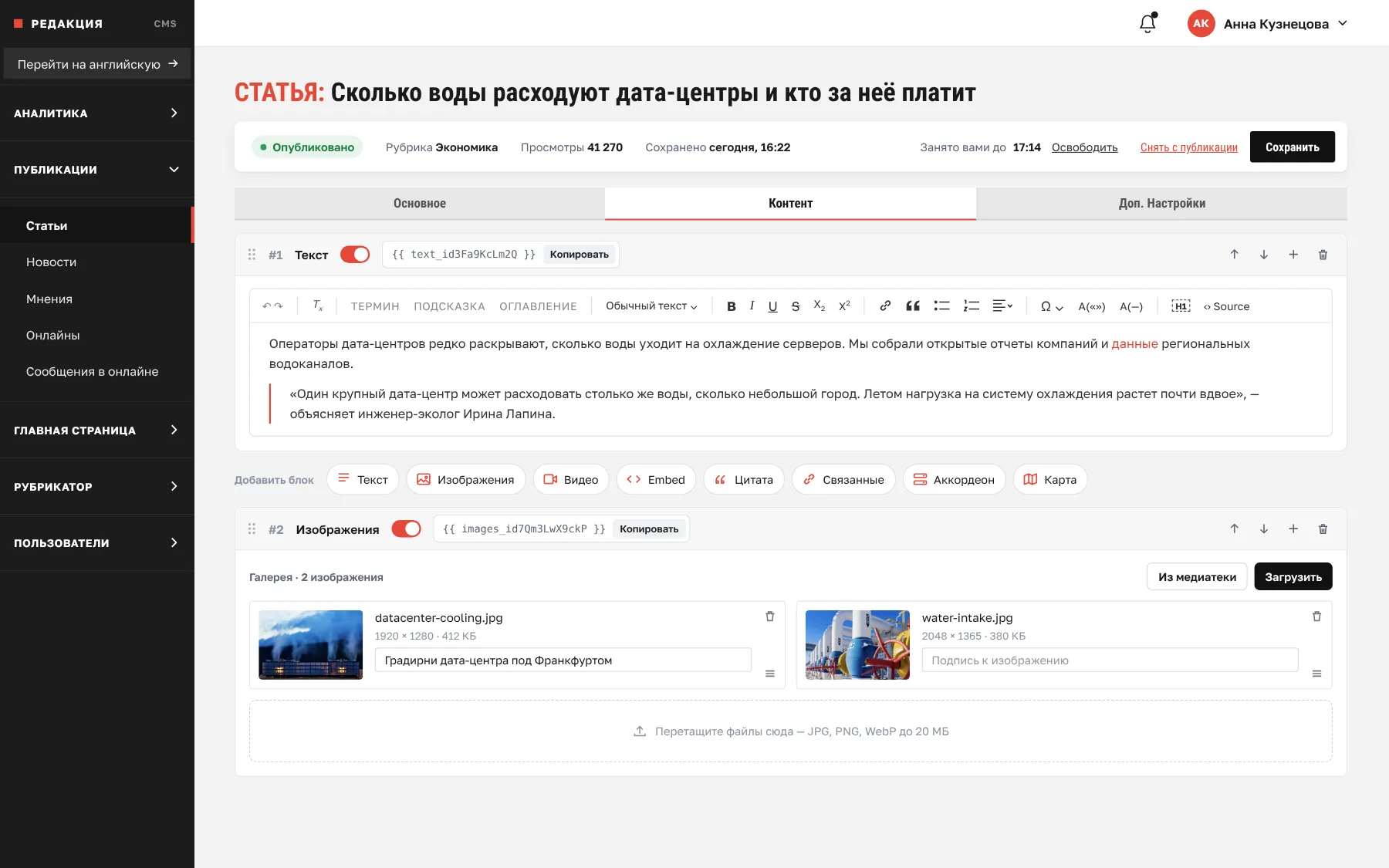Screen dimensions: 1389x868
Task: Create a bulleted list
Action: click(x=941, y=306)
